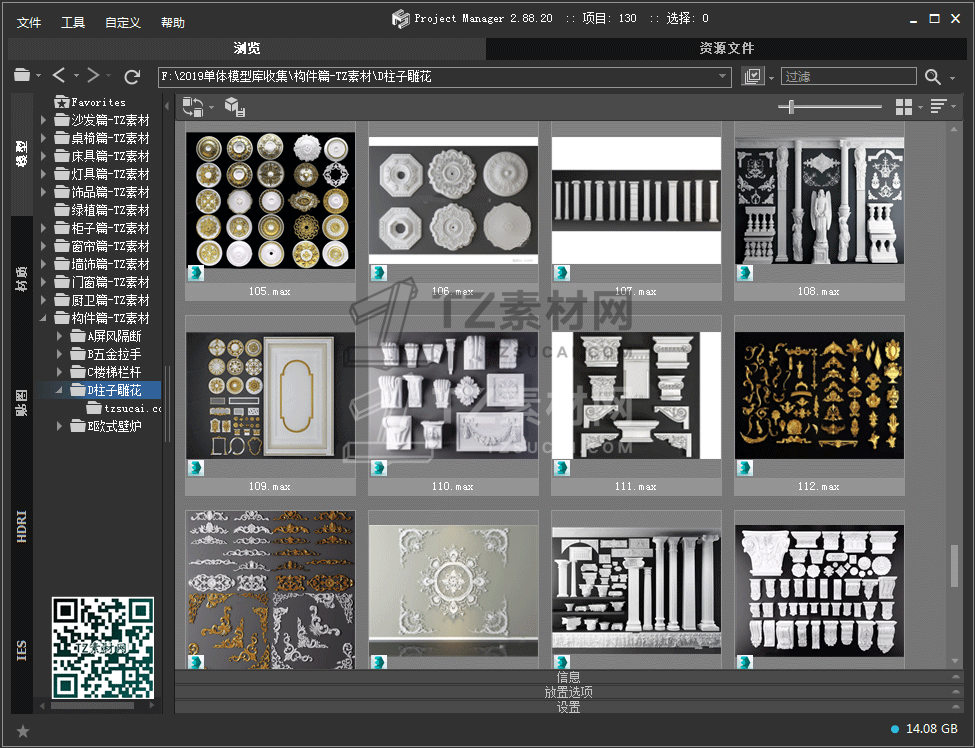Toggle the selection filter checkbox icon

pos(753,77)
